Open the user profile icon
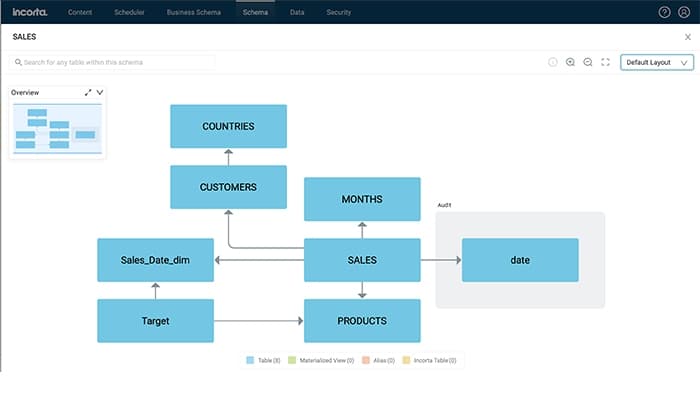 pyautogui.click(x=683, y=12)
